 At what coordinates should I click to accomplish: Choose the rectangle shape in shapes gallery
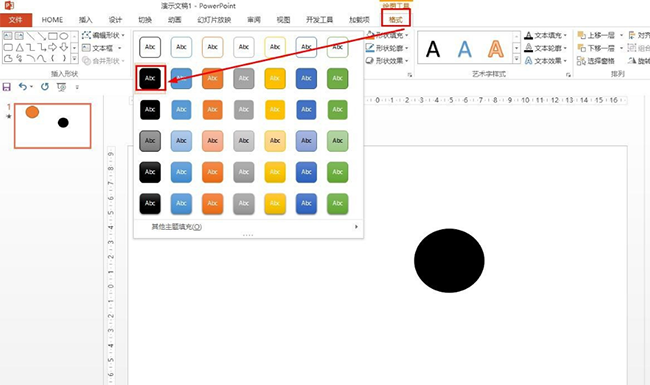pos(52,36)
